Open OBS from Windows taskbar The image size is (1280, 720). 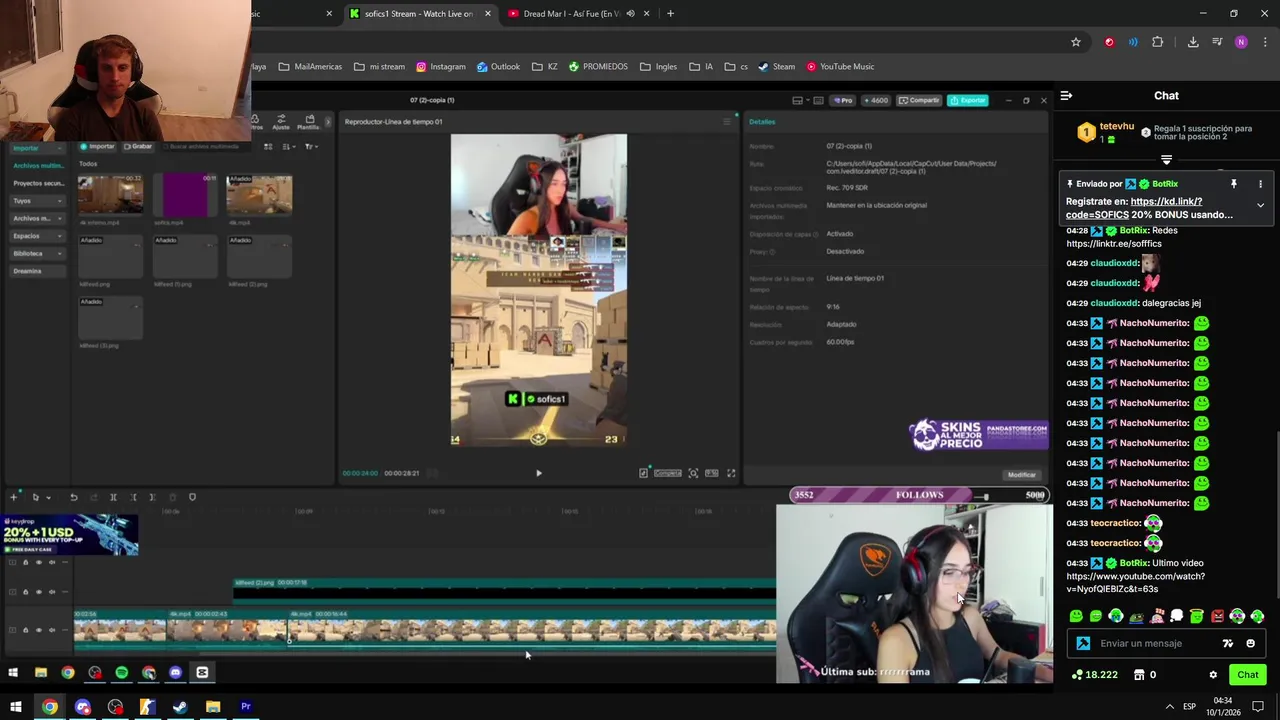click(x=116, y=707)
